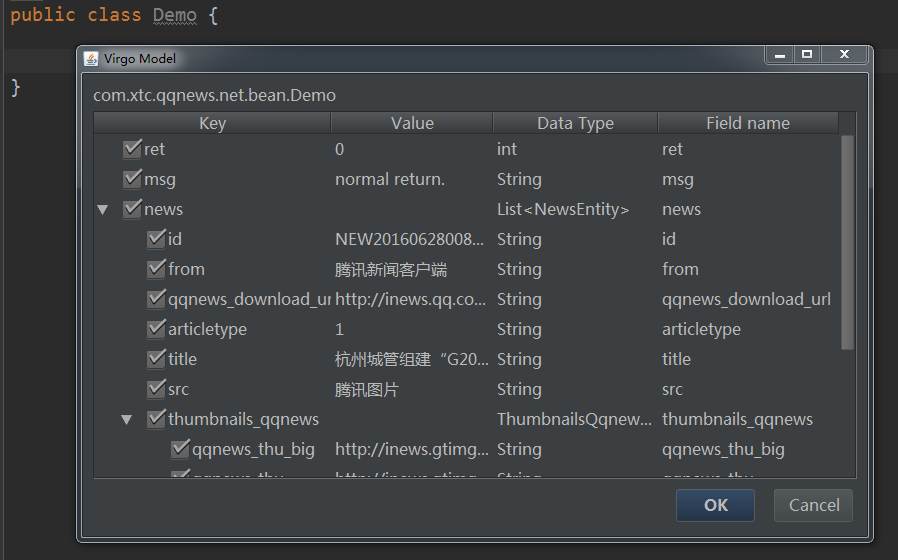Edit the field name cell qqnews_download_url
The width and height of the screenshot is (898, 560).
tap(746, 299)
